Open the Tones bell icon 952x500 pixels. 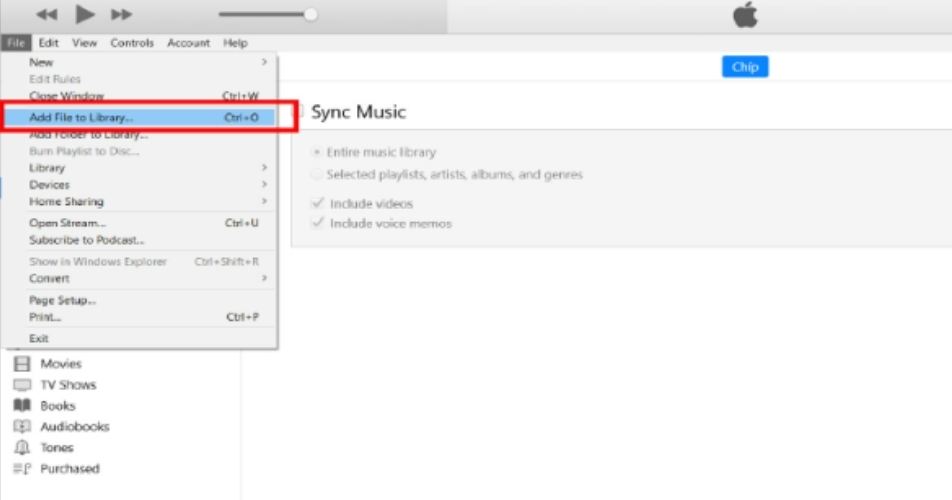coord(21,448)
